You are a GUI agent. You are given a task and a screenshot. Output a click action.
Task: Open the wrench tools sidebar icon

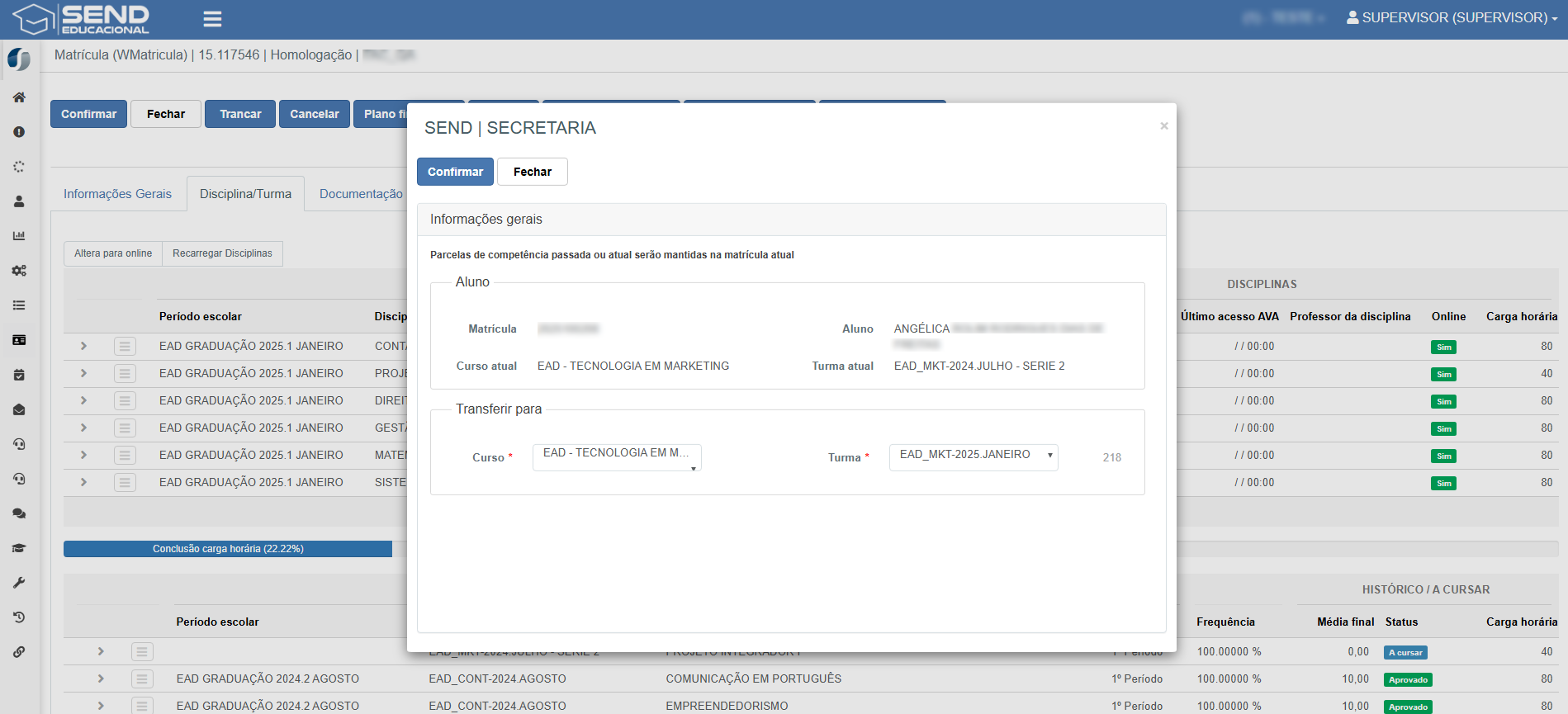[19, 583]
